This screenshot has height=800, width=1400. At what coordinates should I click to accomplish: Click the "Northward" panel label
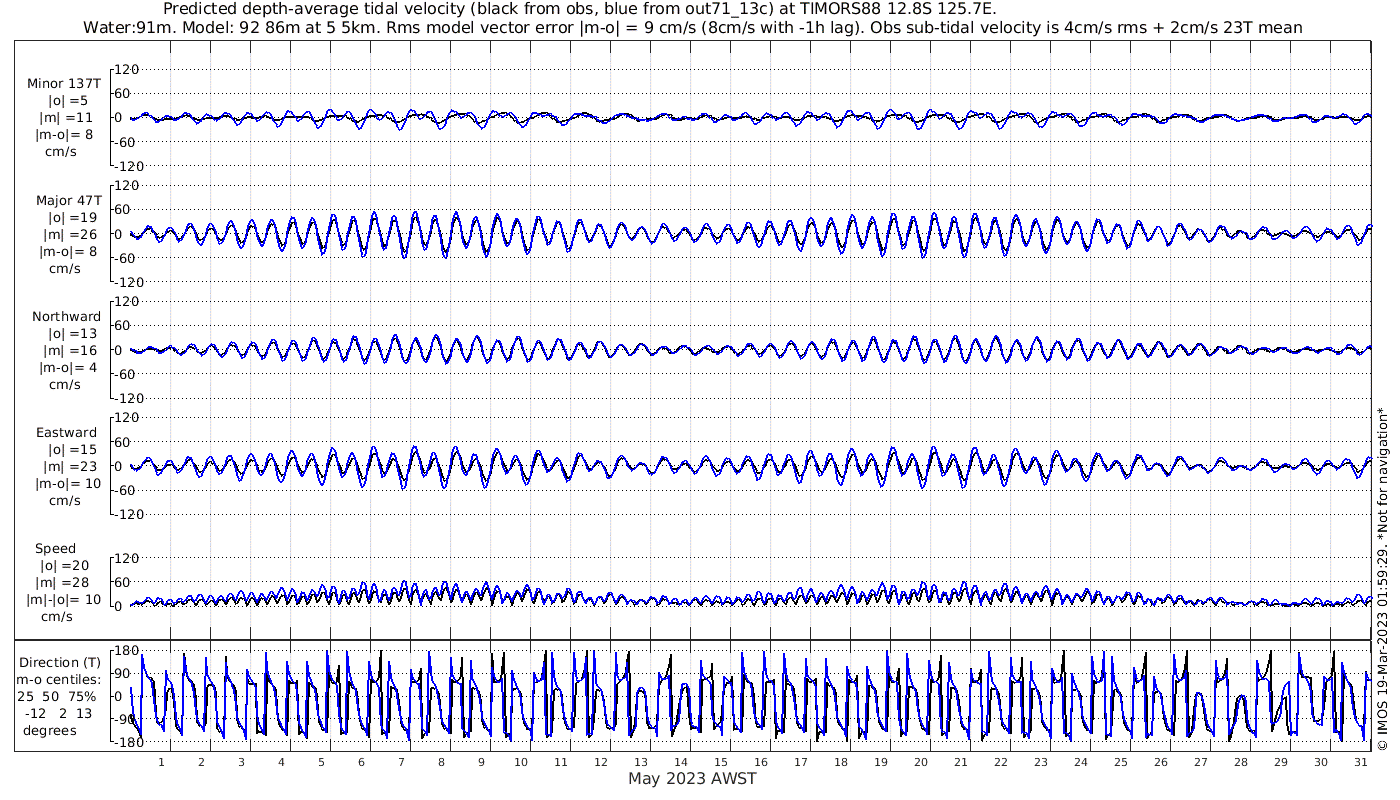tap(67, 317)
